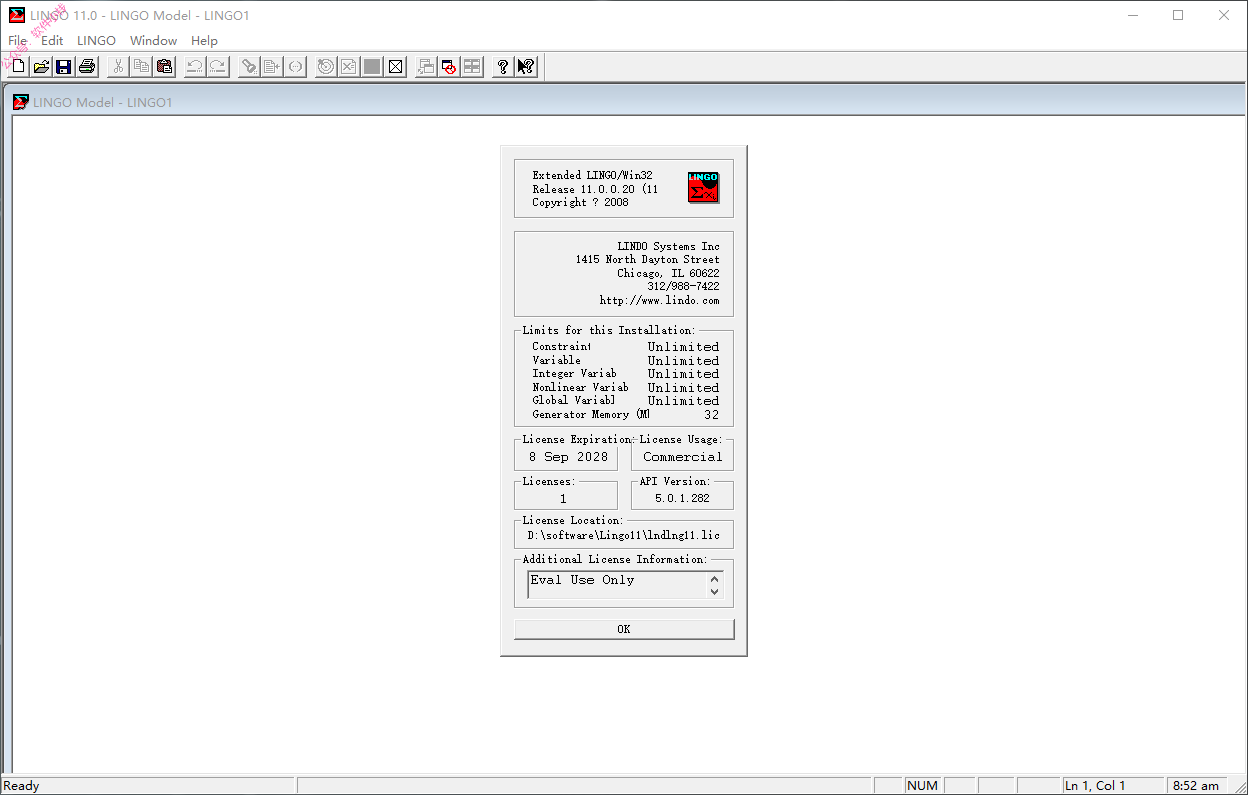Open Find using the flashlight icon
1248x795 pixels.
click(249, 67)
